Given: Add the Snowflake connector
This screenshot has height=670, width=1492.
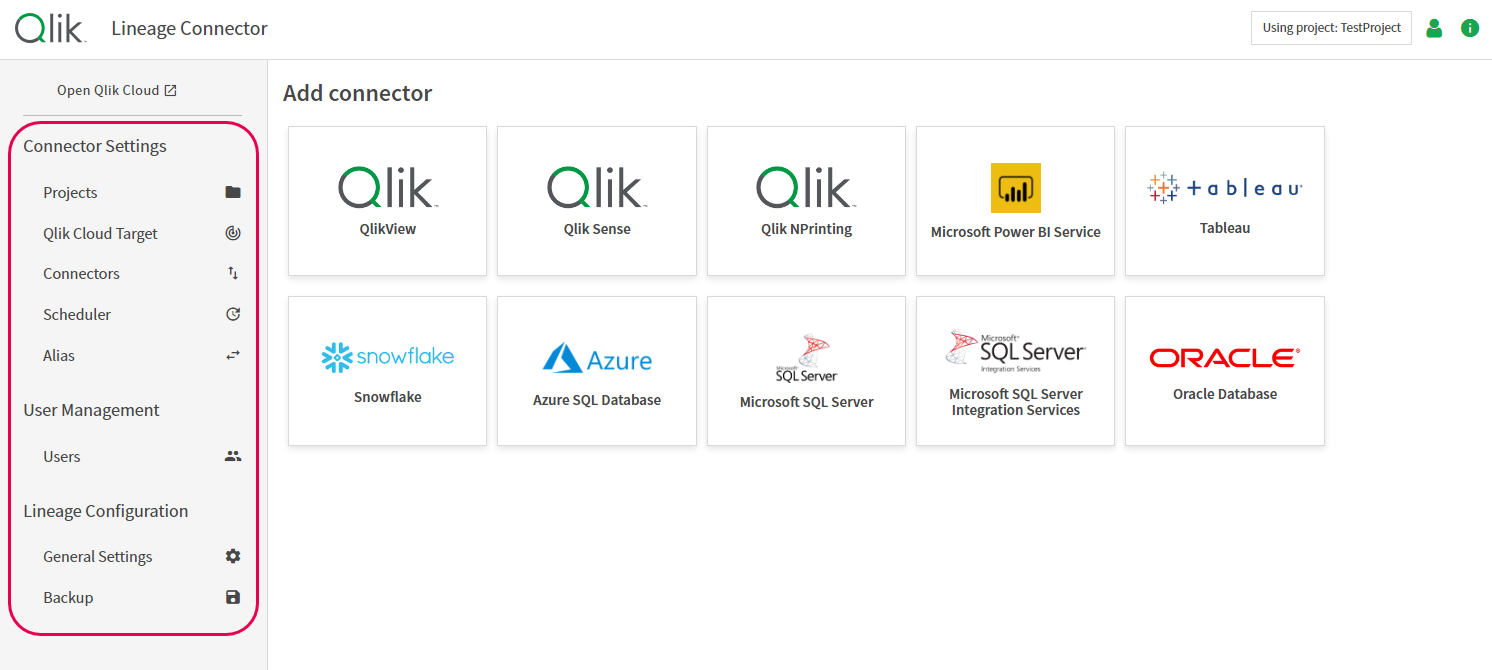Looking at the screenshot, I should coord(387,370).
